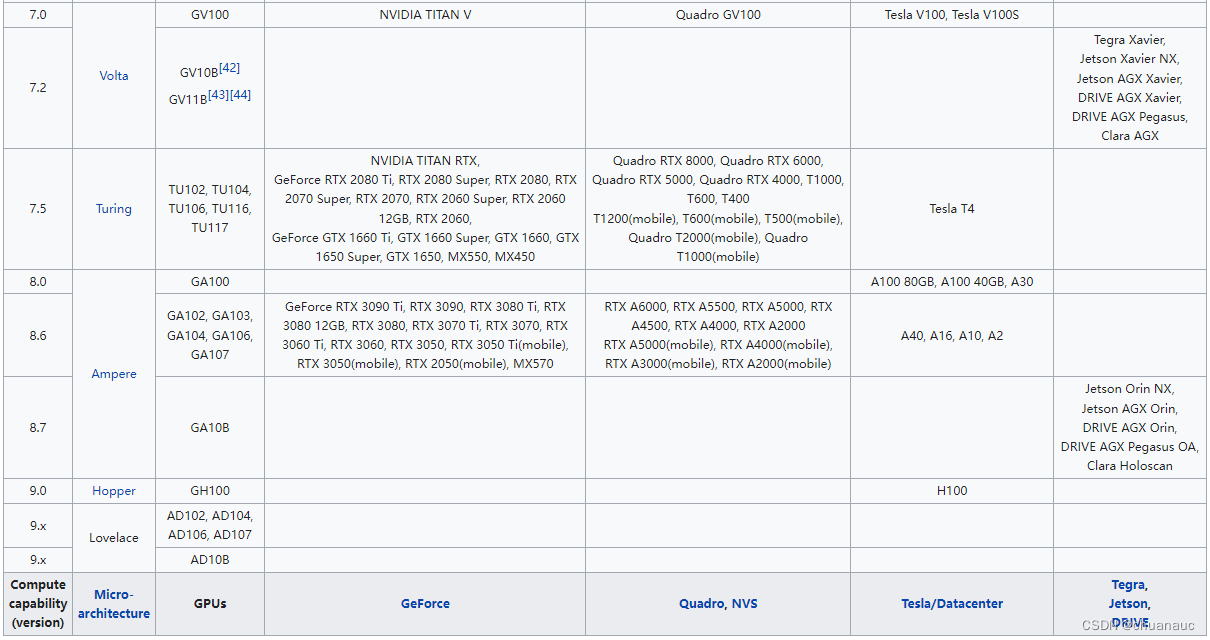Click the 7.2 compute capability cell
The height and width of the screenshot is (640, 1210).
(x=37, y=88)
